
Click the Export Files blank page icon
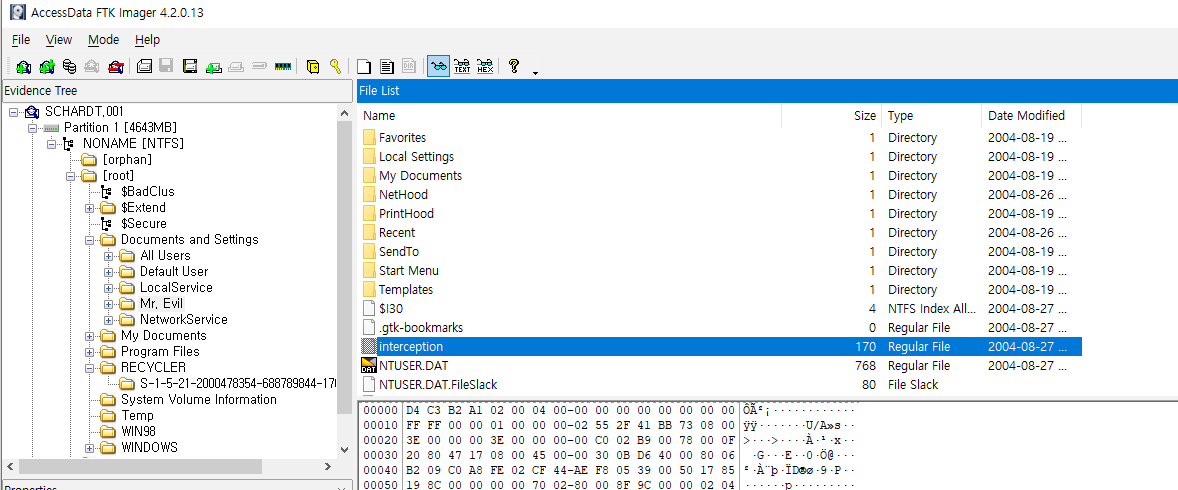coord(364,66)
